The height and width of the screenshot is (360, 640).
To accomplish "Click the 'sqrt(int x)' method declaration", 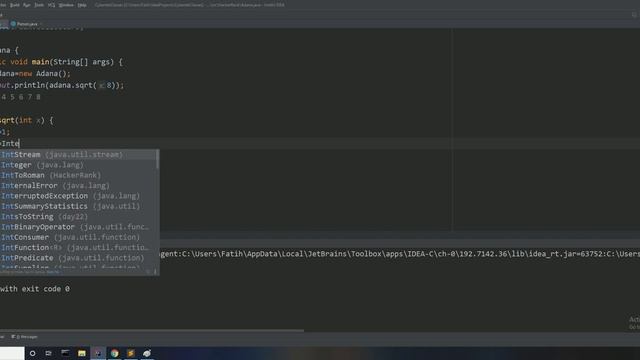I will click(x=22, y=120).
